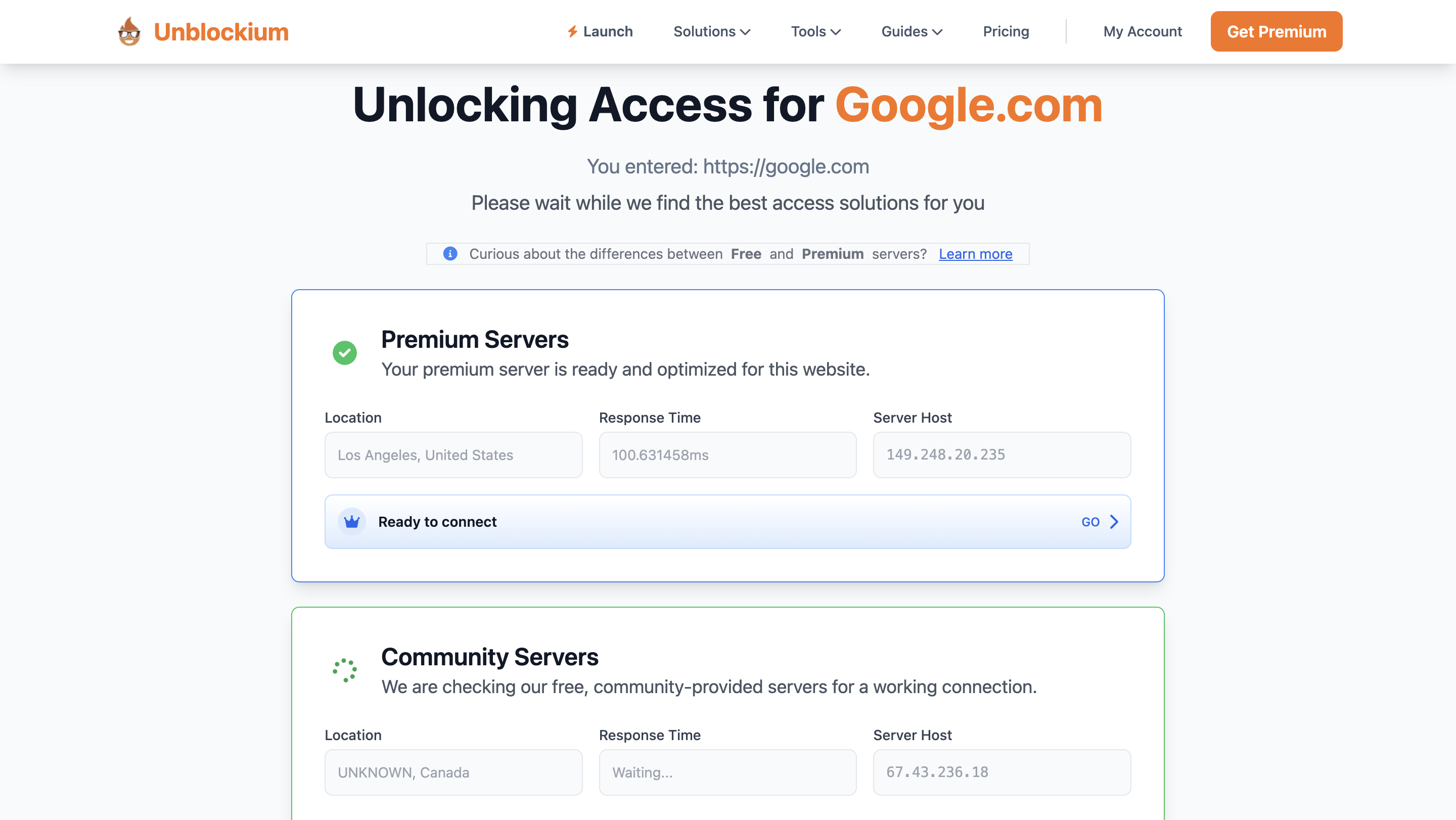
Task: Click the blue crown icon
Action: [351, 522]
